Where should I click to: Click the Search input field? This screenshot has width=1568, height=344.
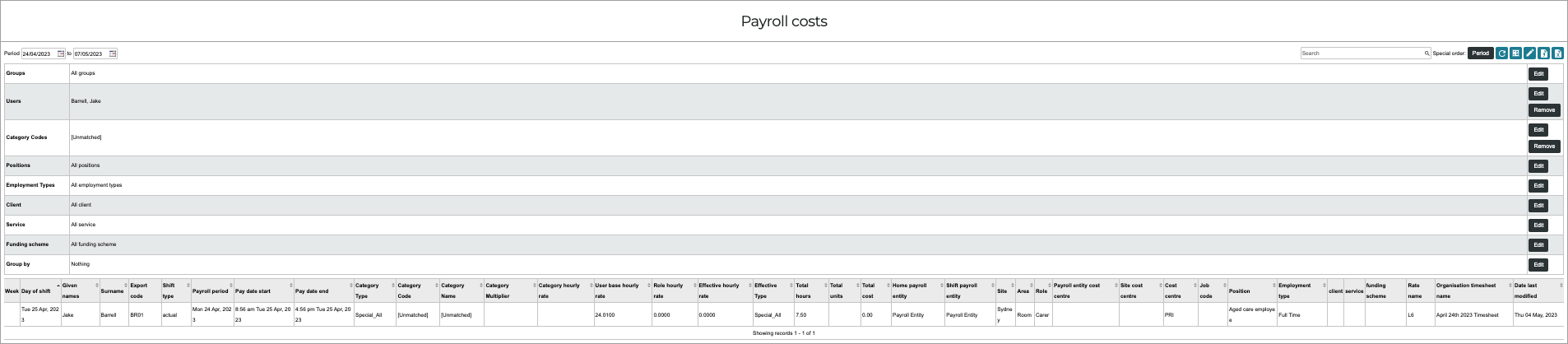tap(1362, 53)
